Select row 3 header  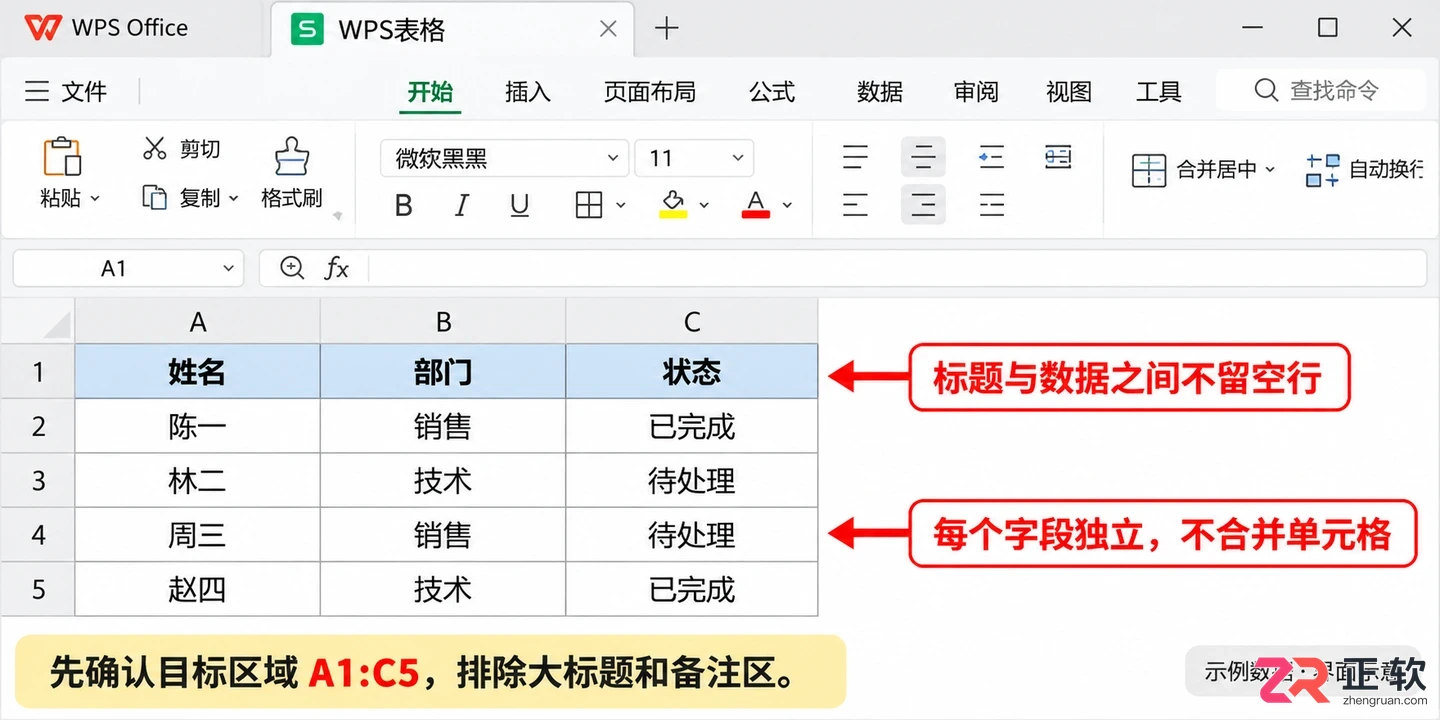click(38, 480)
